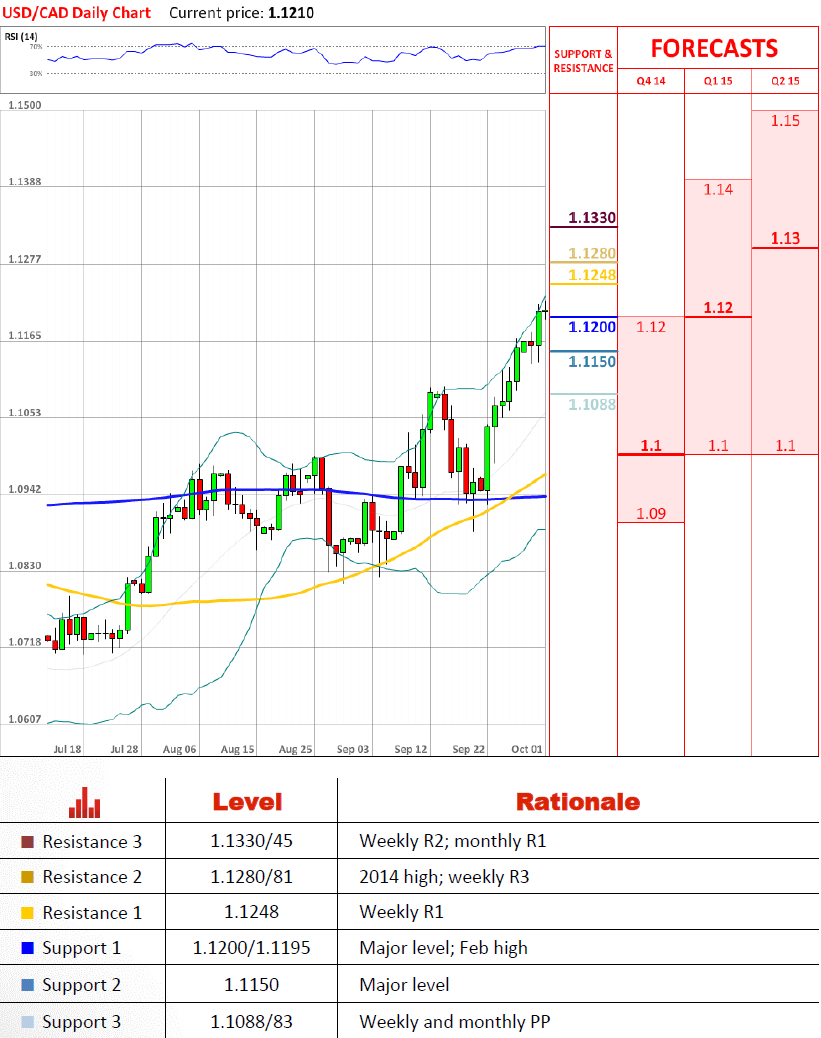This screenshot has height=1038, width=821.
Task: Click the current price value 1.1210
Action: click(x=291, y=13)
